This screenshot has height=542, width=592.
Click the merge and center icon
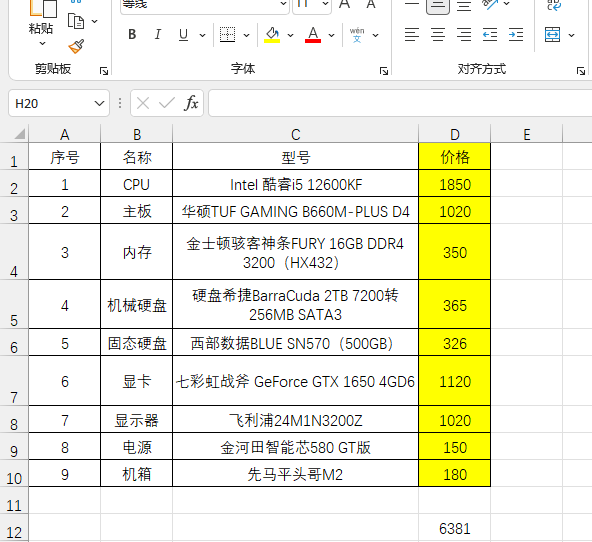[x=552, y=35]
